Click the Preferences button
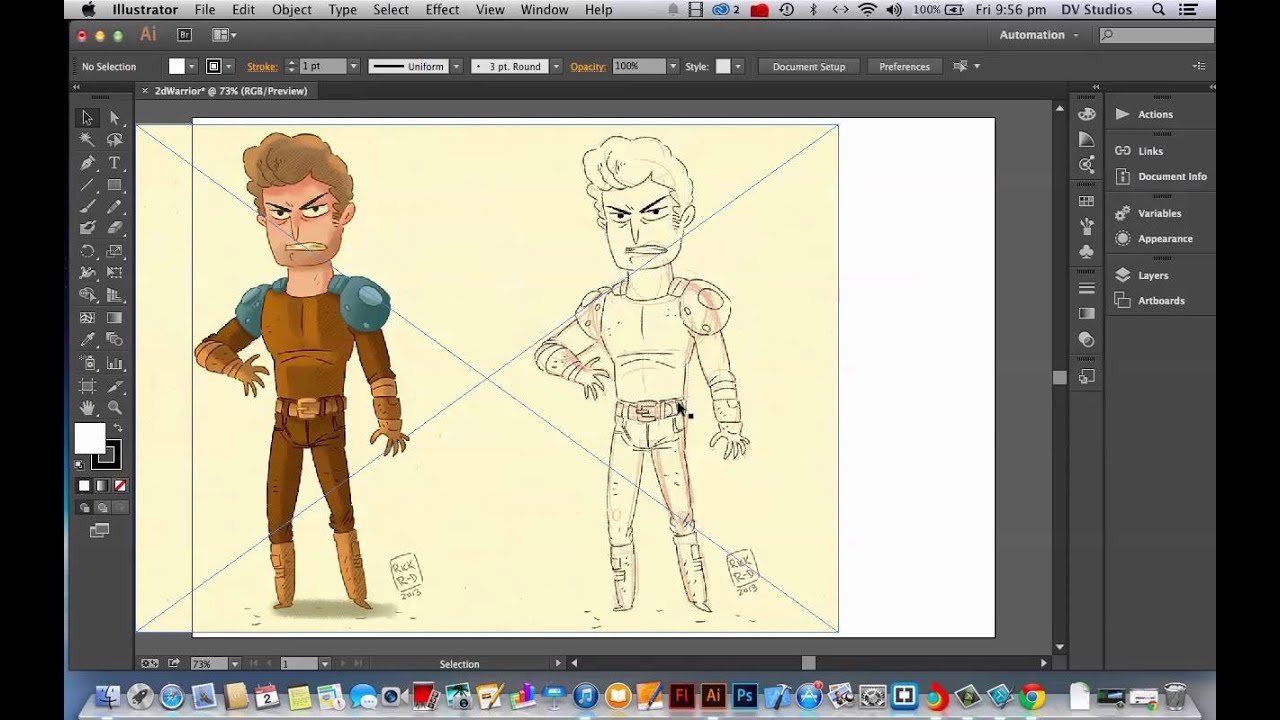Image resolution: width=1280 pixels, height=720 pixels. (x=904, y=67)
